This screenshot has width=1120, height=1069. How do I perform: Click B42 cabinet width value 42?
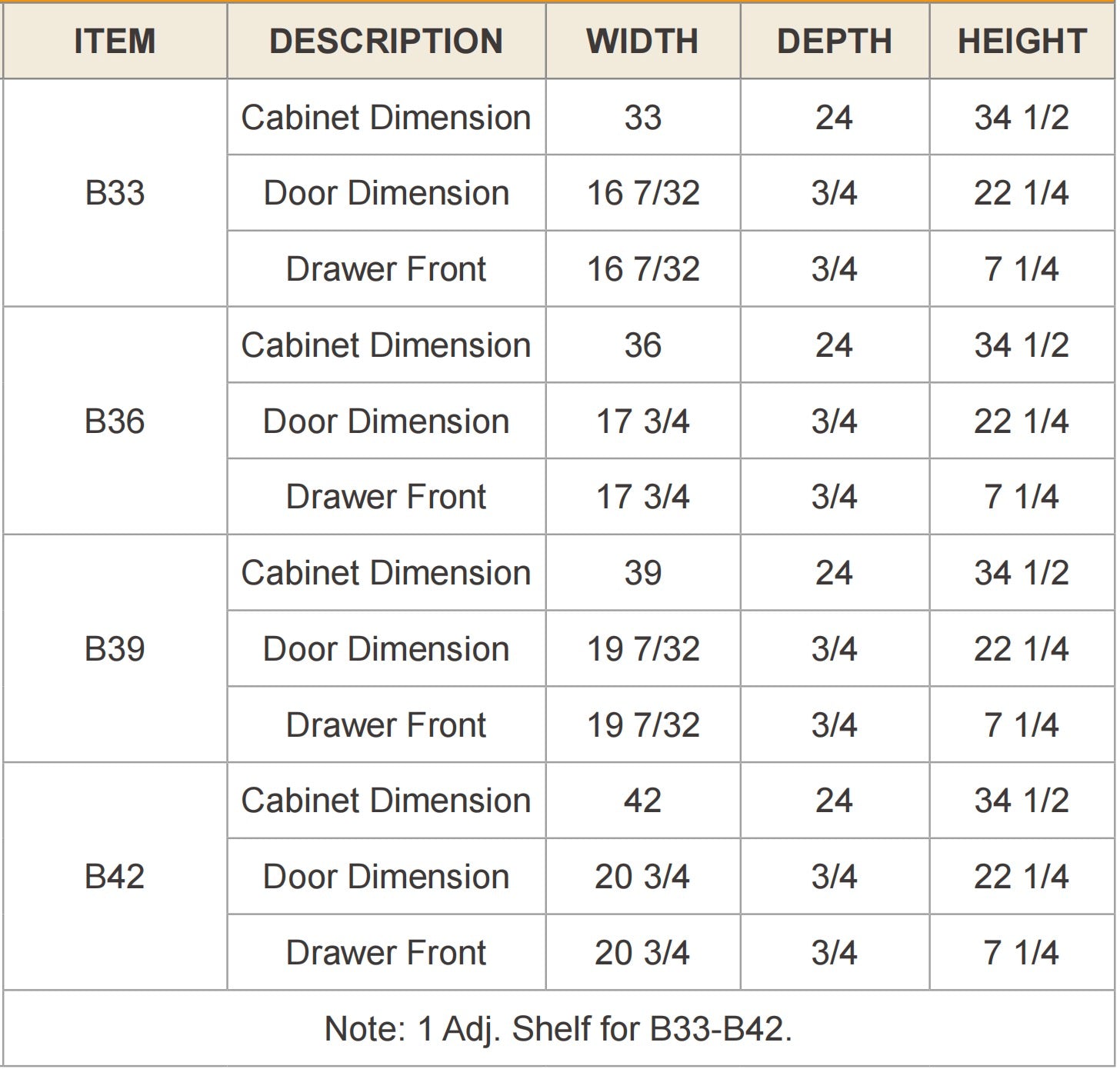coord(643,801)
